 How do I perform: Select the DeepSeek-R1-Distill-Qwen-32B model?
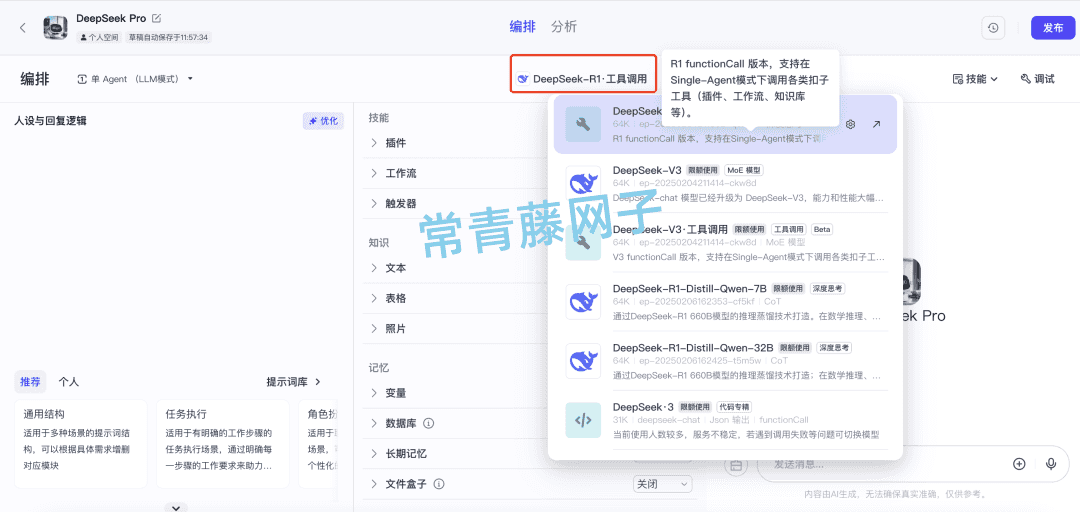[726, 361]
